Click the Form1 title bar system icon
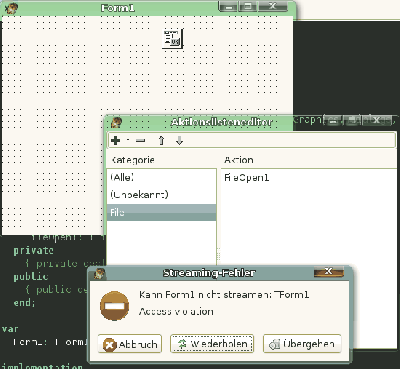The image size is (400, 369). [x=11, y=8]
